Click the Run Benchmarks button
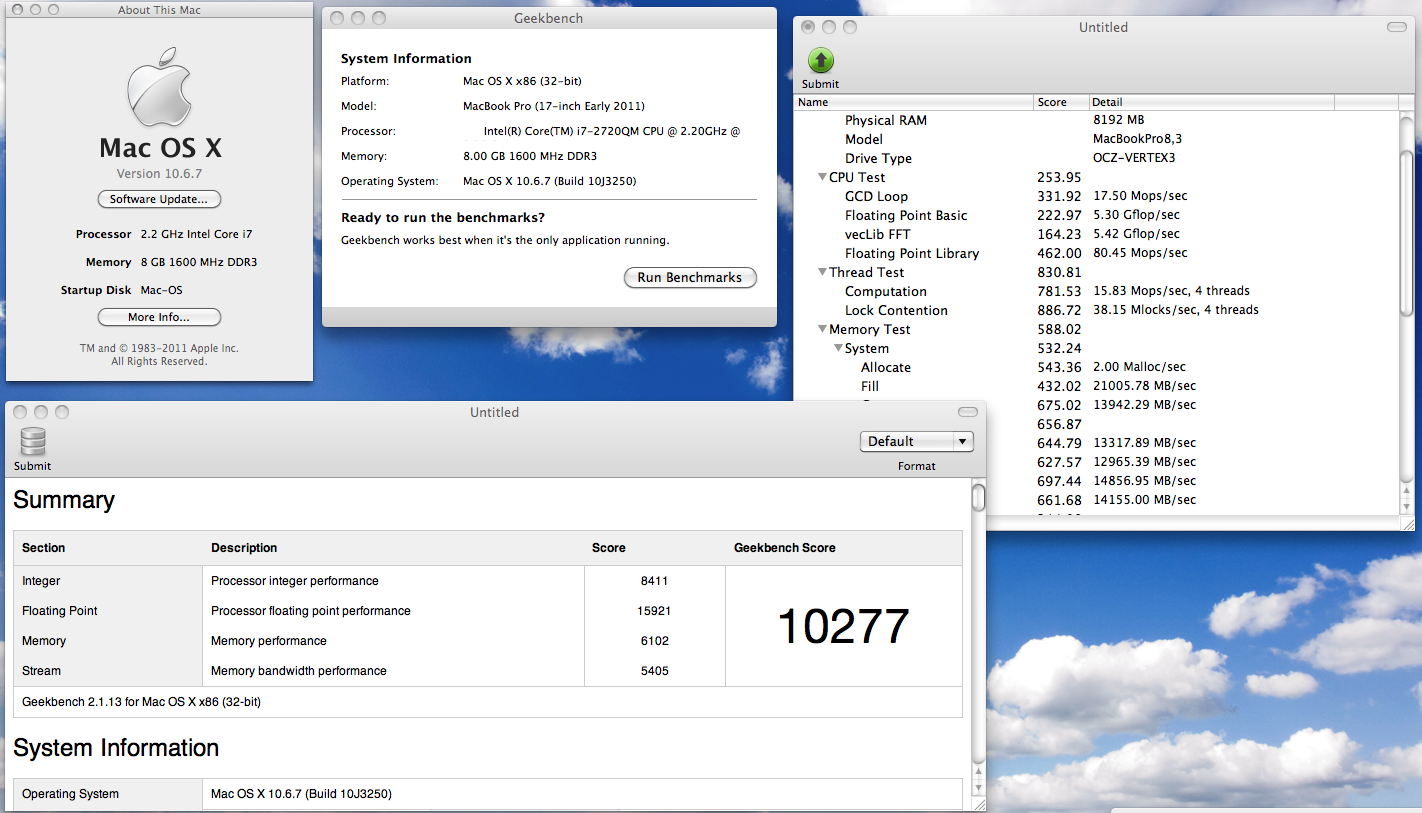1422x813 pixels. (690, 277)
